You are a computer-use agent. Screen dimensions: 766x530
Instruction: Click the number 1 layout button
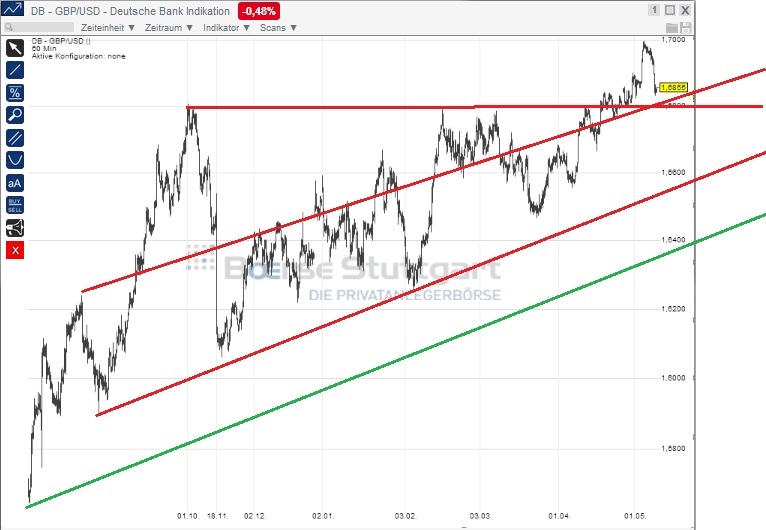pos(654,10)
